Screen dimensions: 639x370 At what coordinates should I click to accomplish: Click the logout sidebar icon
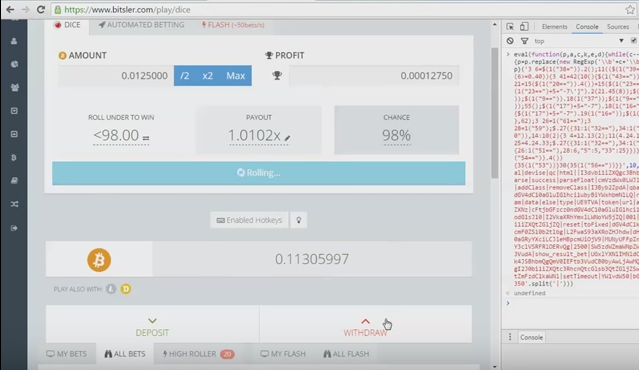pyautogui.click(x=14, y=228)
